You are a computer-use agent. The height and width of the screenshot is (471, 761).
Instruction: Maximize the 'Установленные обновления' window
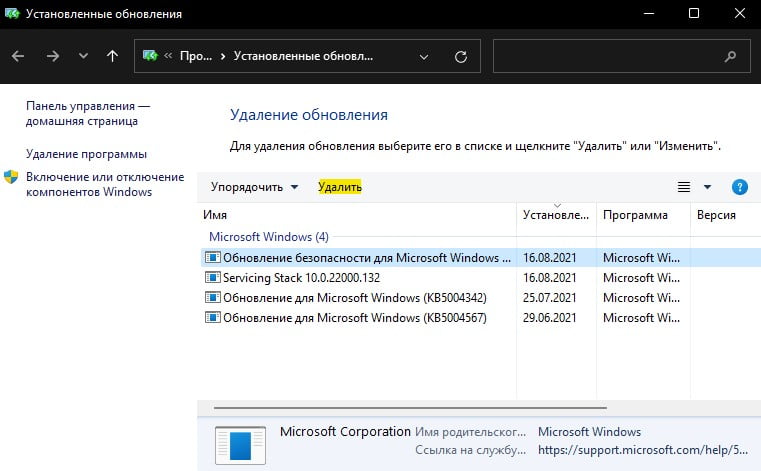(x=694, y=13)
